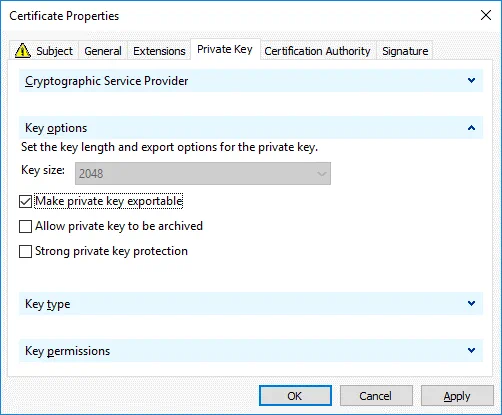Open the Key size dropdown

[x=203, y=173]
